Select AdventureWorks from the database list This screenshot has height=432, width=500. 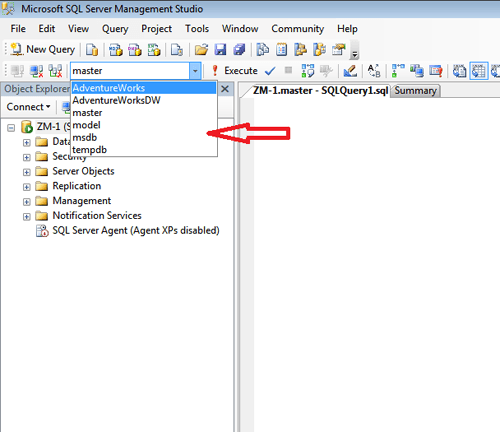(144, 88)
